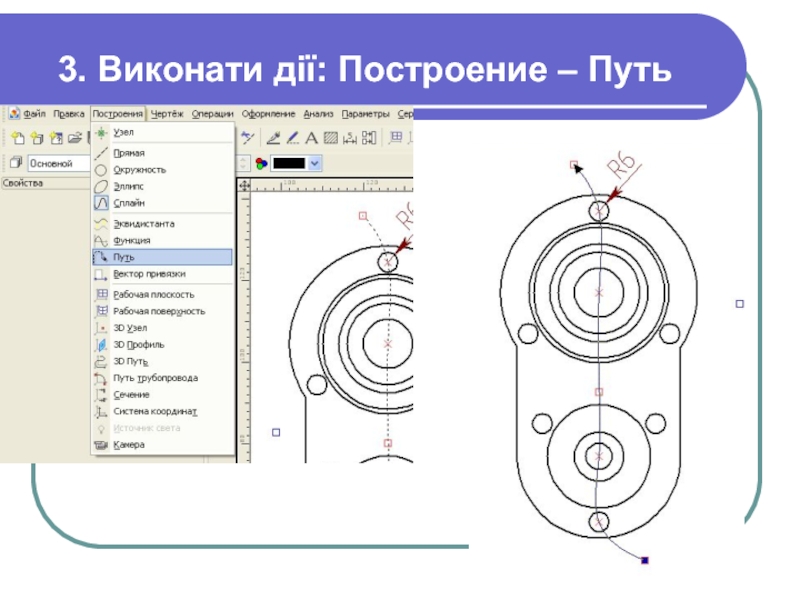Open the Чертёж menu

tap(167, 114)
